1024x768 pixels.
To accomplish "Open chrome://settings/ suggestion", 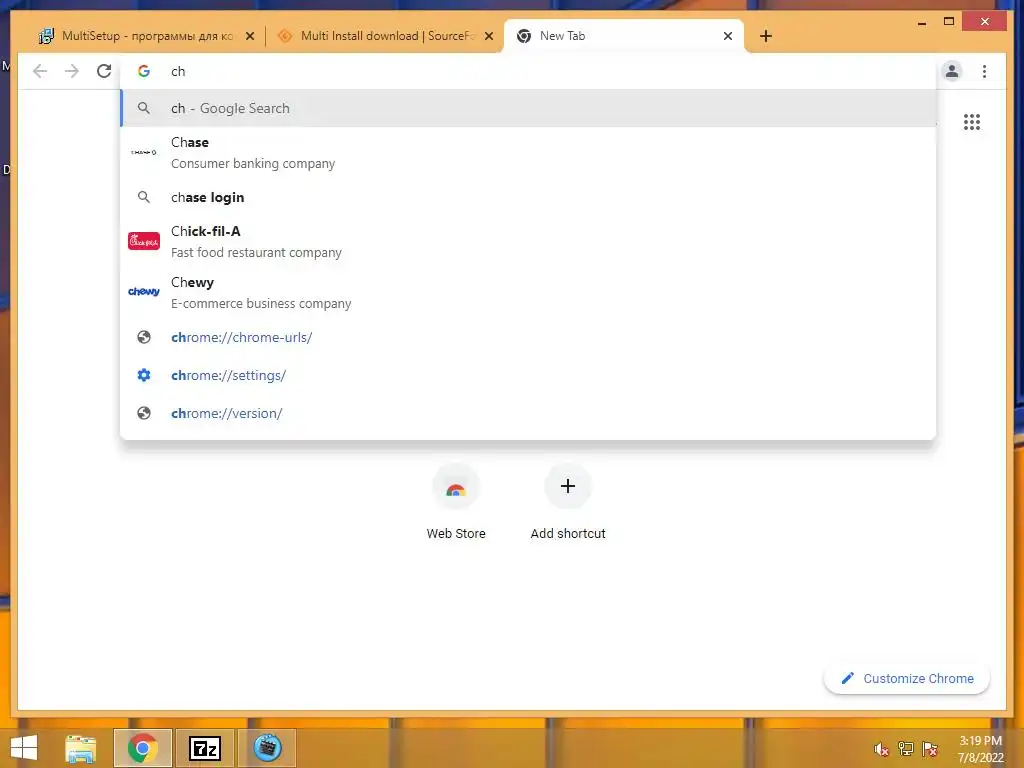I will (528, 376).
